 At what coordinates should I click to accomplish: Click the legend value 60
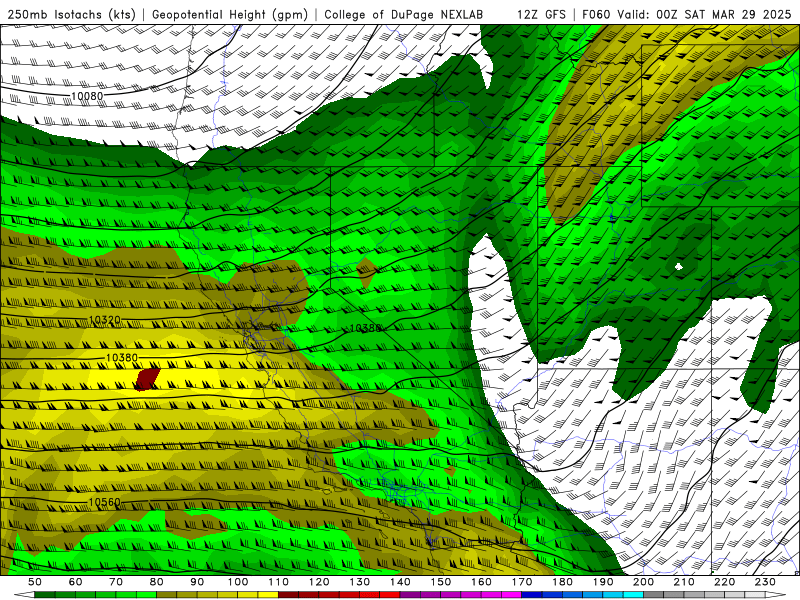coord(75,582)
